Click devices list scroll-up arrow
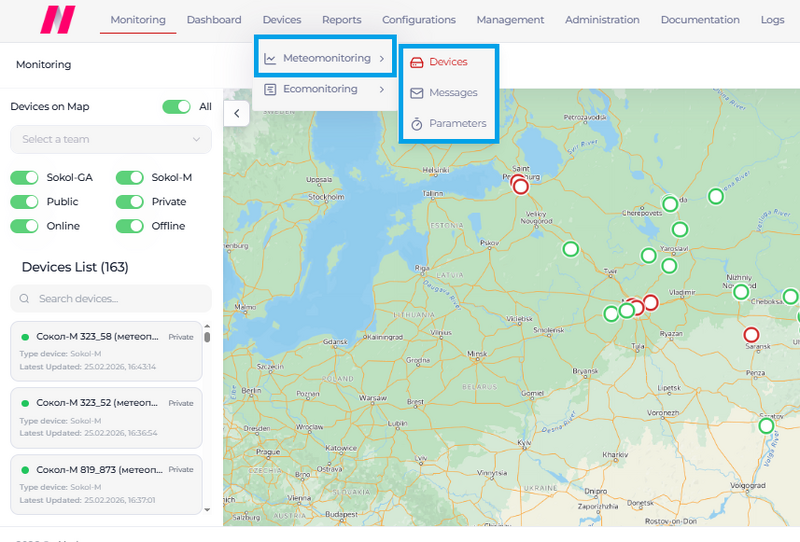 tap(207, 326)
